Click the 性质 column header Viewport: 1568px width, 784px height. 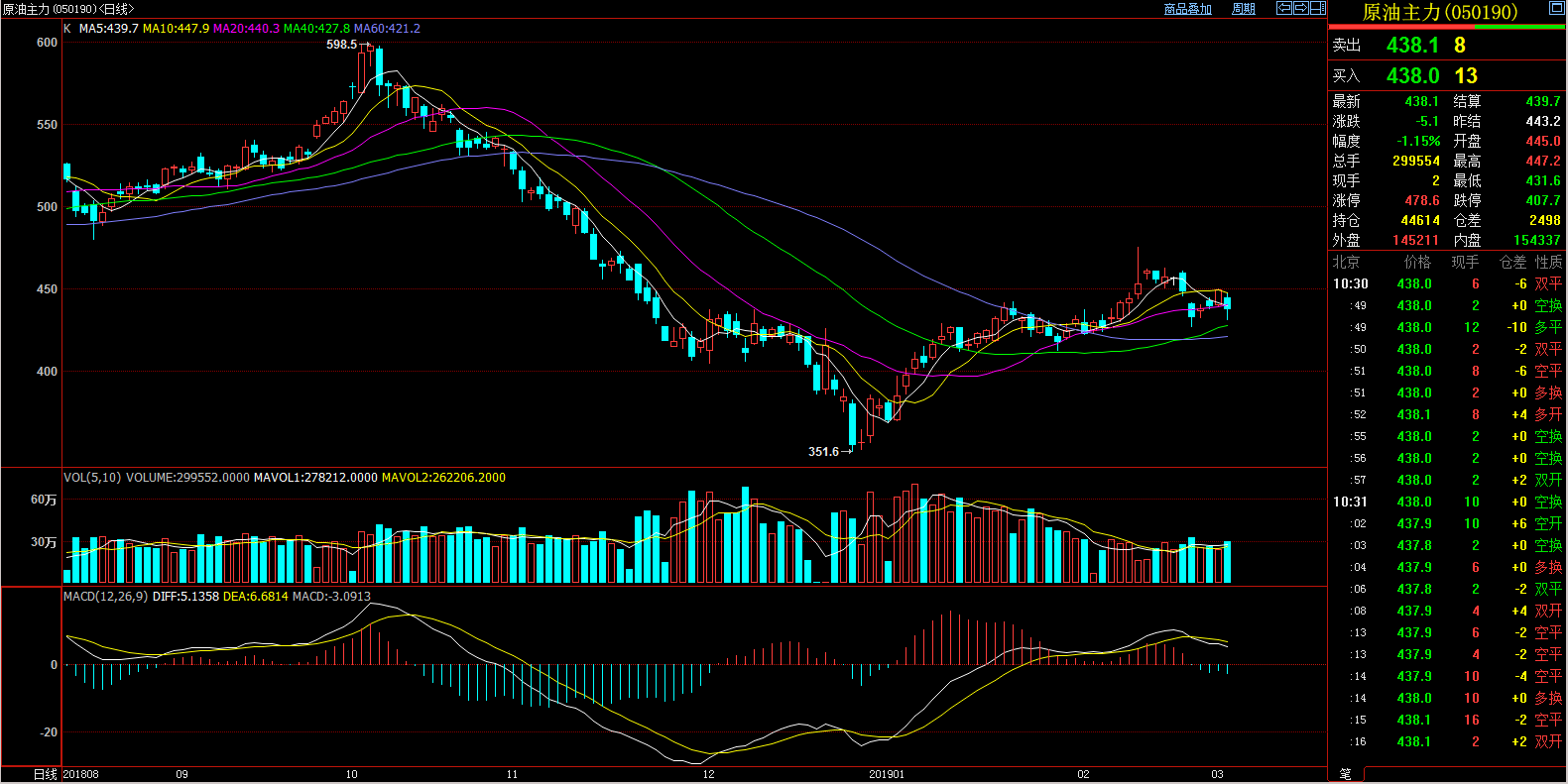click(1549, 262)
